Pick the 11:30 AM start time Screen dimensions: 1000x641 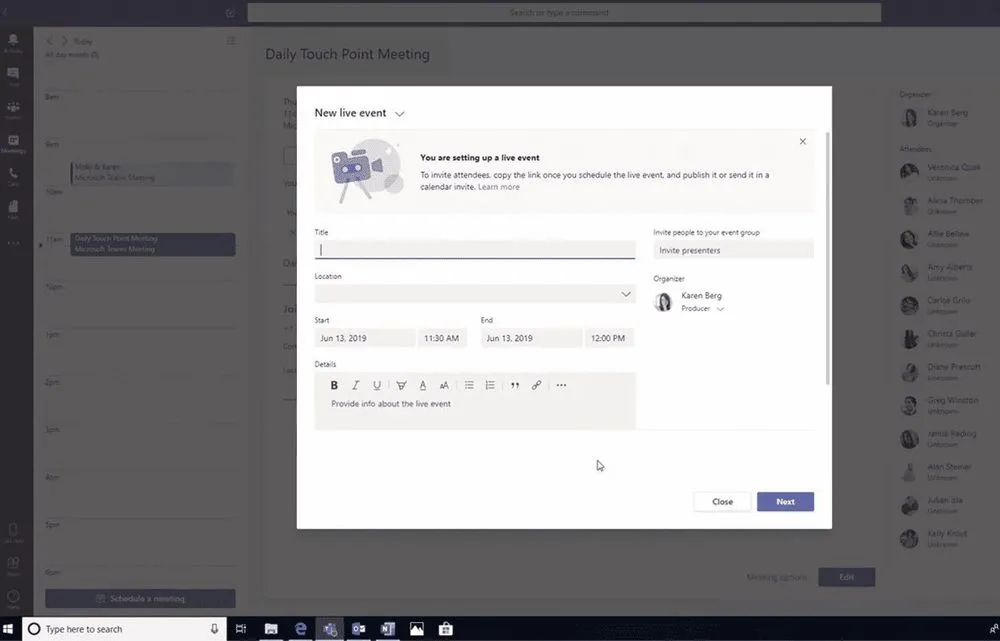click(x=440, y=338)
